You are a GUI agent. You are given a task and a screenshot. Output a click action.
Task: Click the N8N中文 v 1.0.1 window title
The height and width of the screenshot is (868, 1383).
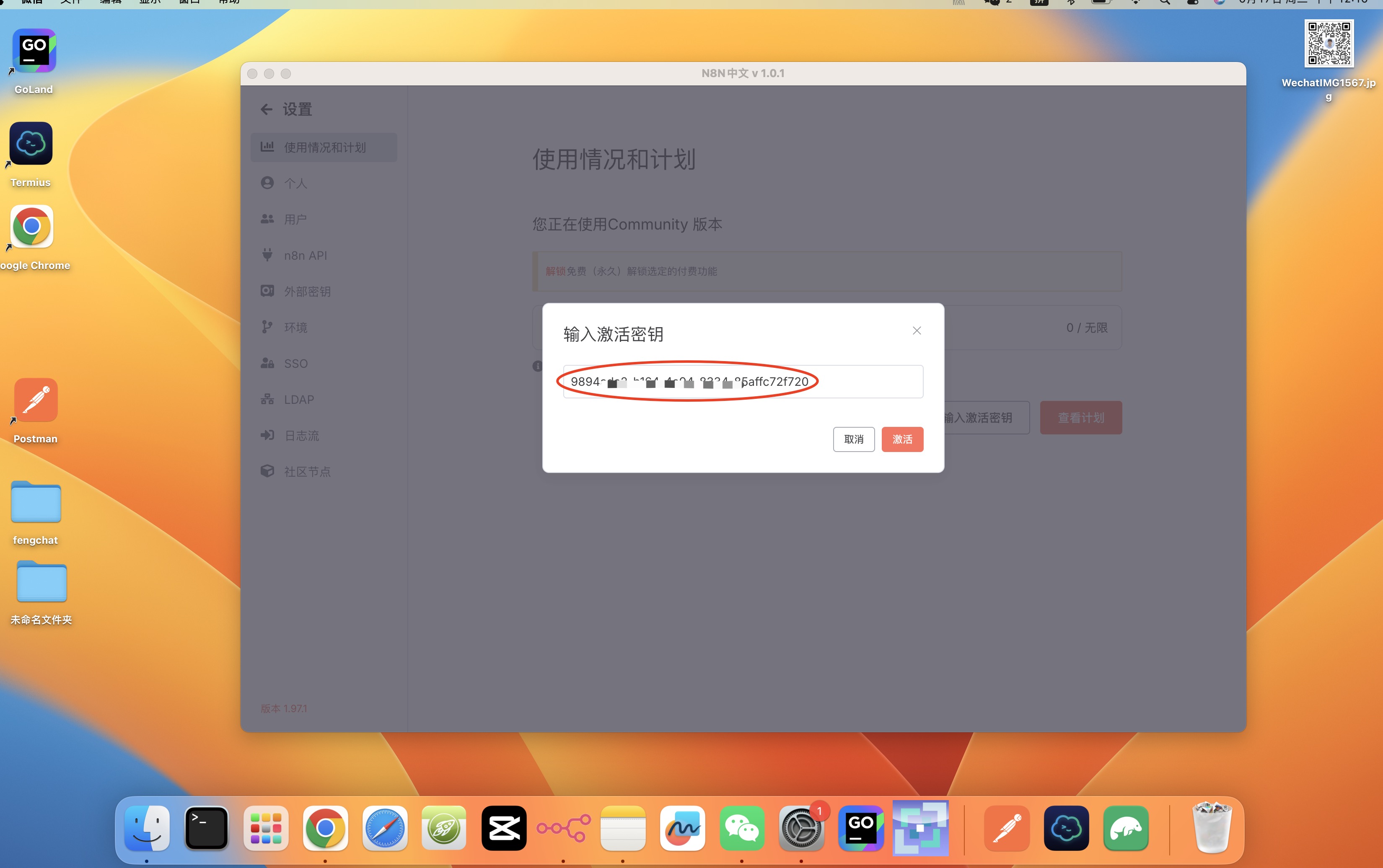743,73
